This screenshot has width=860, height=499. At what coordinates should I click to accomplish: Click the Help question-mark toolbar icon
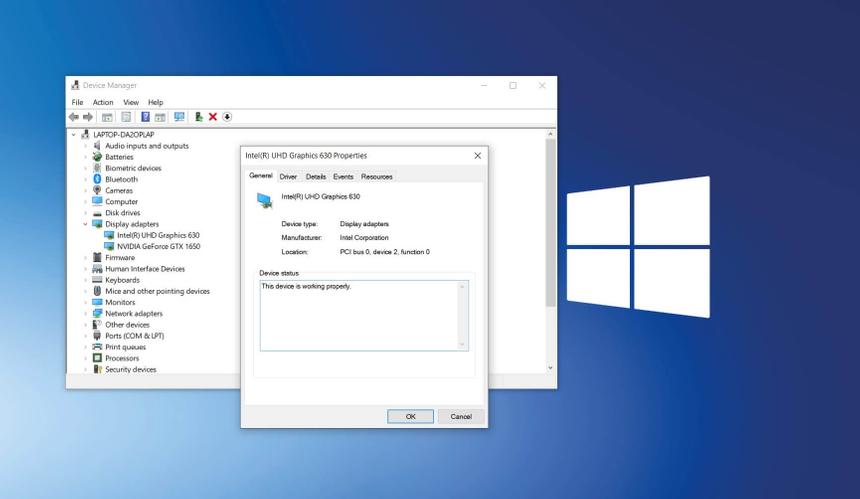(145, 117)
